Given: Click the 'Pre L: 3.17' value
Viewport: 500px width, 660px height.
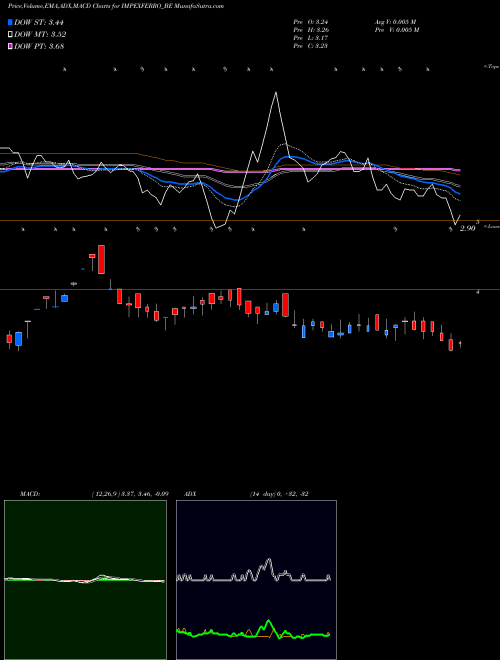Looking at the screenshot, I should [311, 38].
